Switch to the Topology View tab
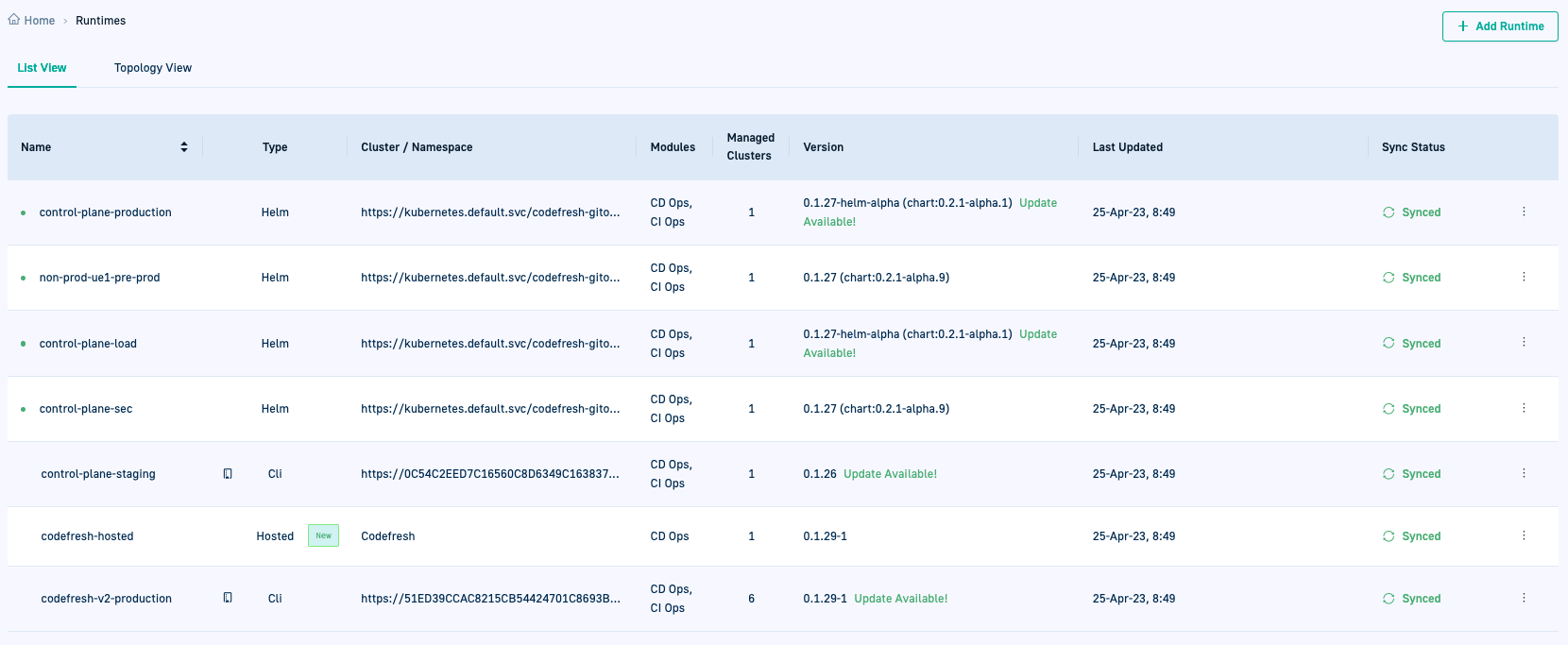The image size is (1568, 645). (153, 68)
